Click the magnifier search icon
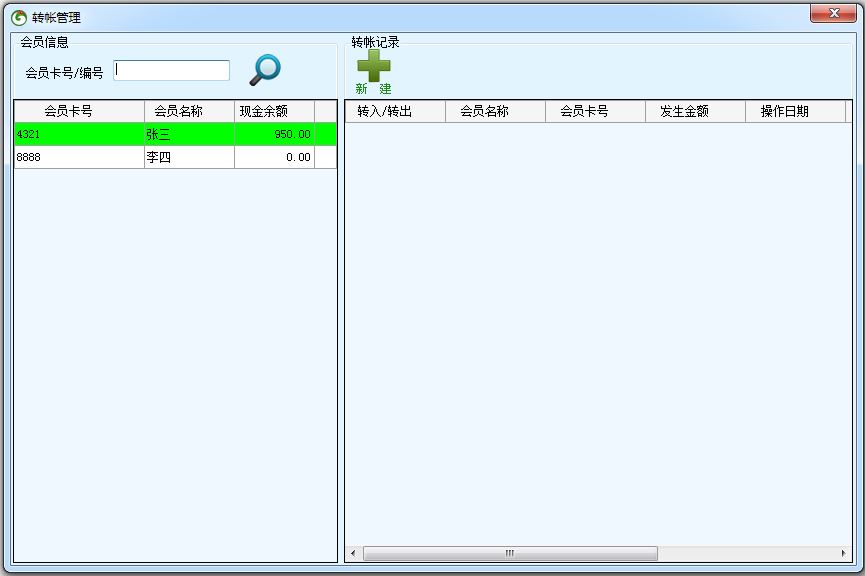Viewport: 865px width, 576px height. click(x=265, y=70)
